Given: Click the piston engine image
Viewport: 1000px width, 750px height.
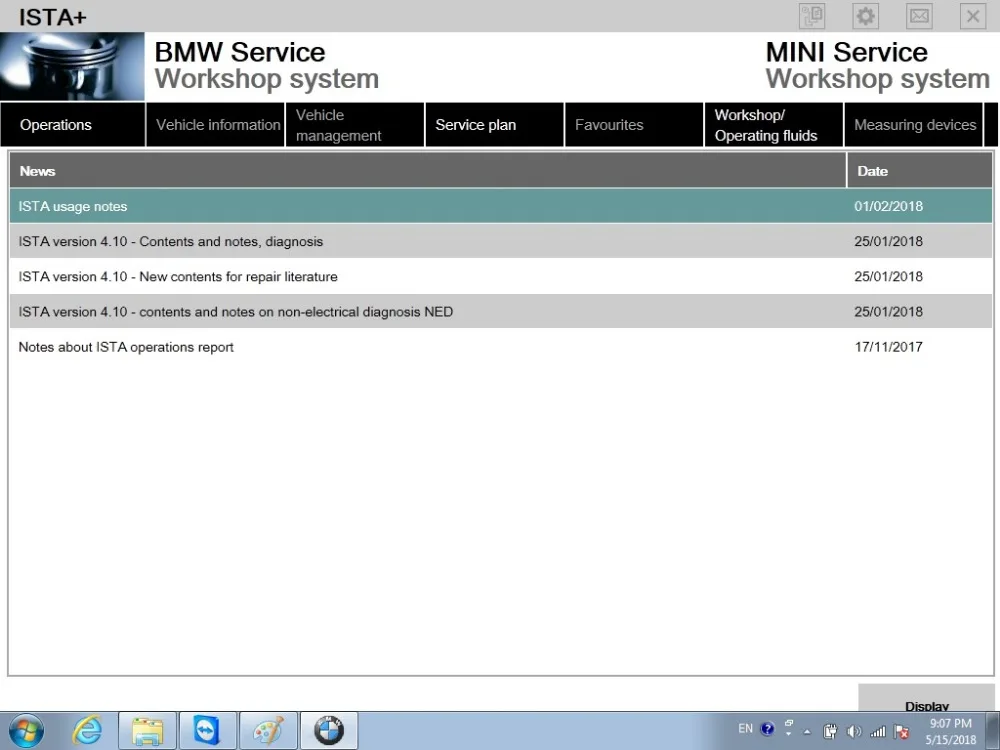Looking at the screenshot, I should coord(72,66).
